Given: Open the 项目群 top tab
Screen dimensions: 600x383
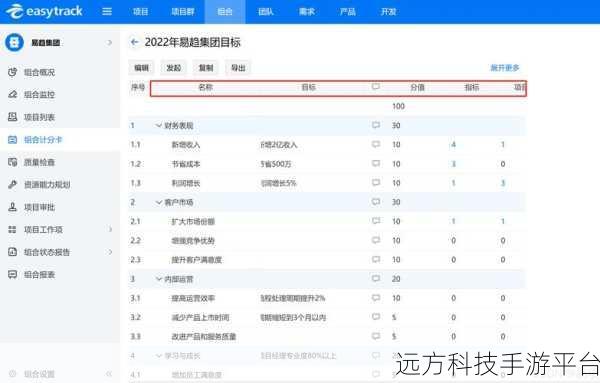Looking at the screenshot, I should [183, 11].
